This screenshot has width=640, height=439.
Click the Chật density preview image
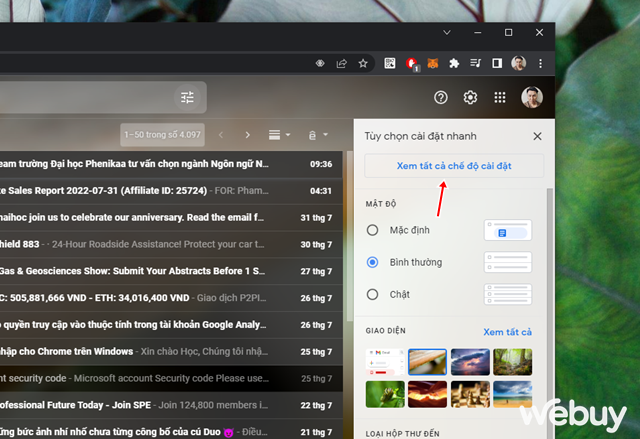(508, 295)
